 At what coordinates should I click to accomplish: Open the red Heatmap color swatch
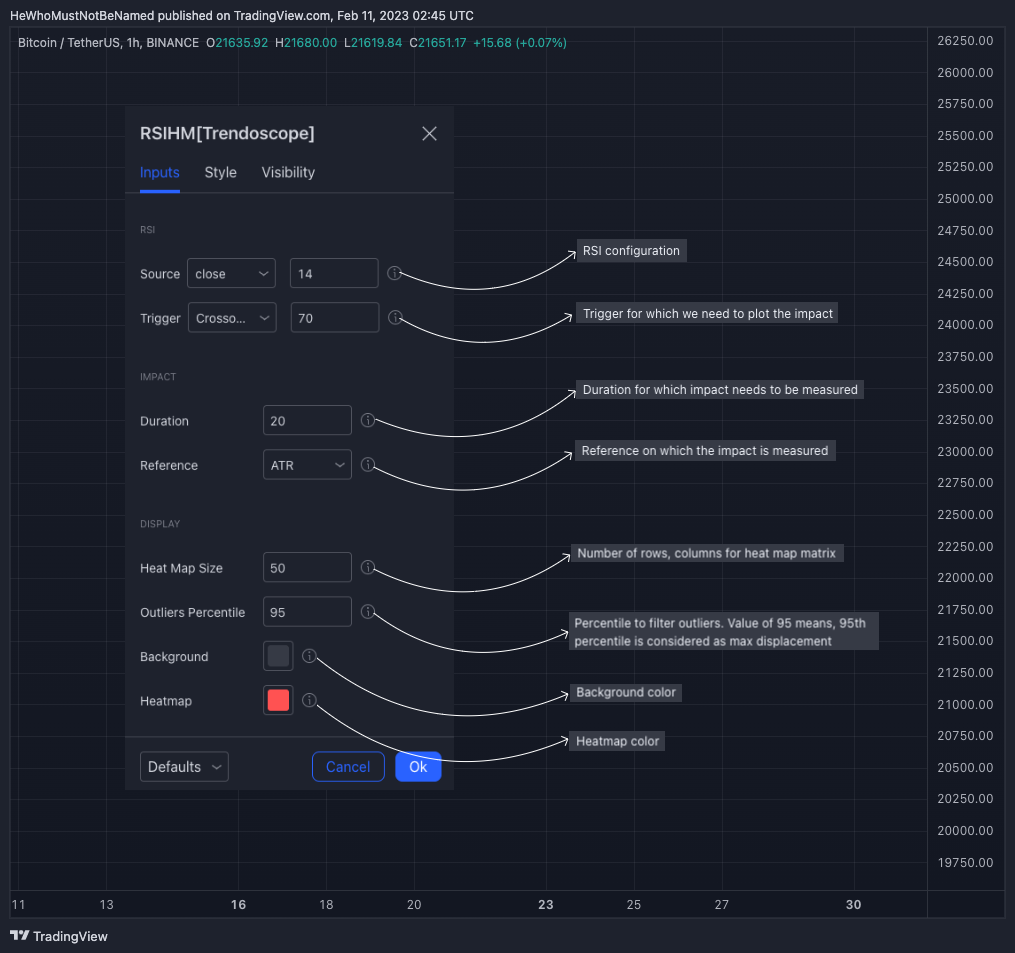coord(278,700)
